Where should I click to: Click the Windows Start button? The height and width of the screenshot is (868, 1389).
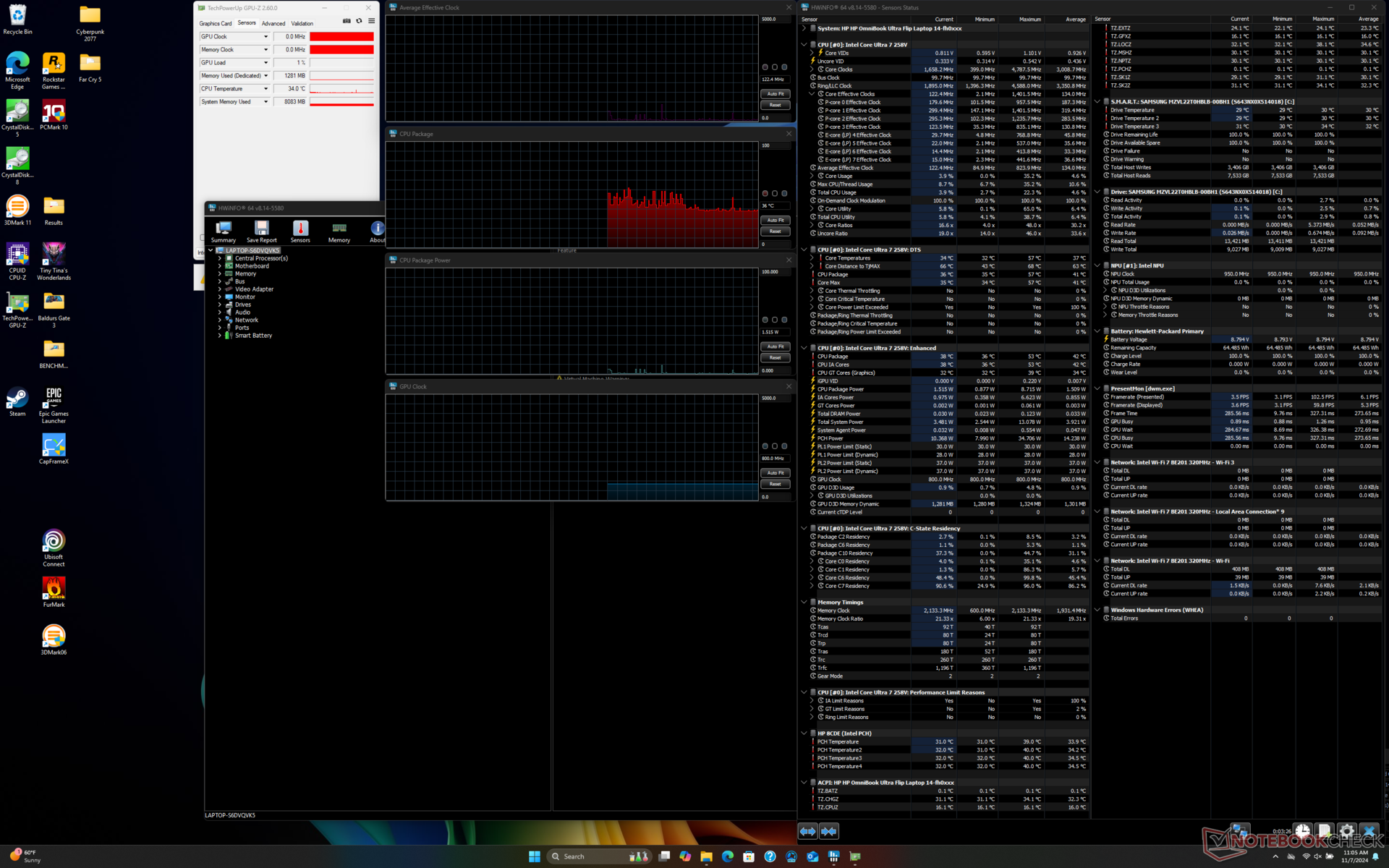click(535, 856)
